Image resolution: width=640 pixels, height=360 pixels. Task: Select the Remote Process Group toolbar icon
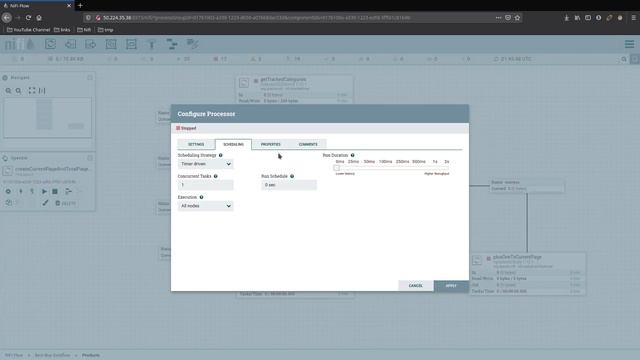[x=131, y=44]
